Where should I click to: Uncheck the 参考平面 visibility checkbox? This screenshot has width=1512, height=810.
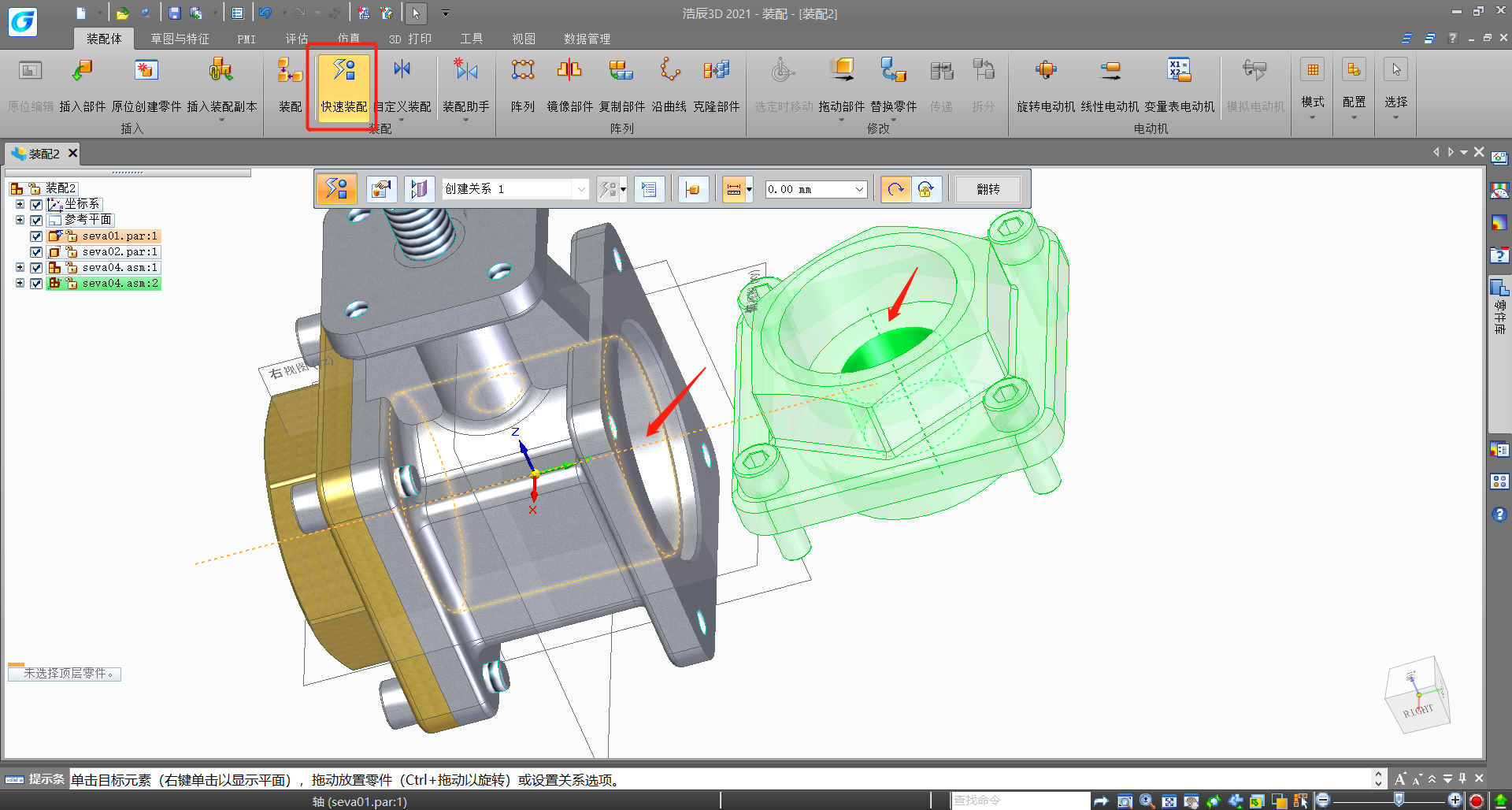36,221
